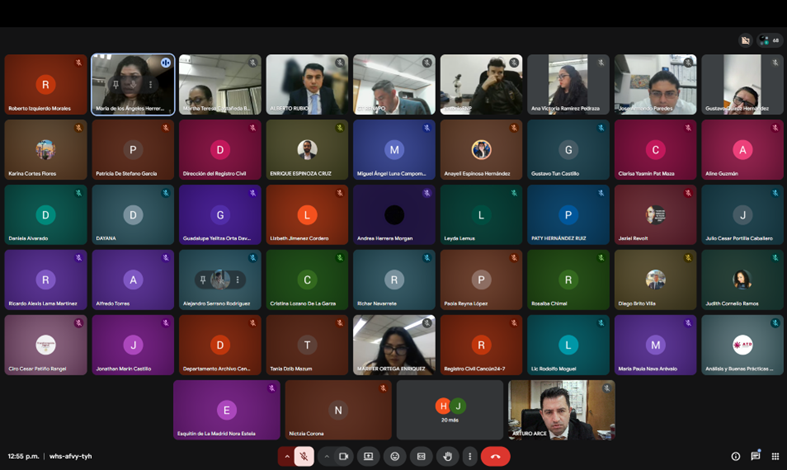Select Análisis y Buenas Prácticas tile
Screen dimensions: 787x470
click(743, 345)
